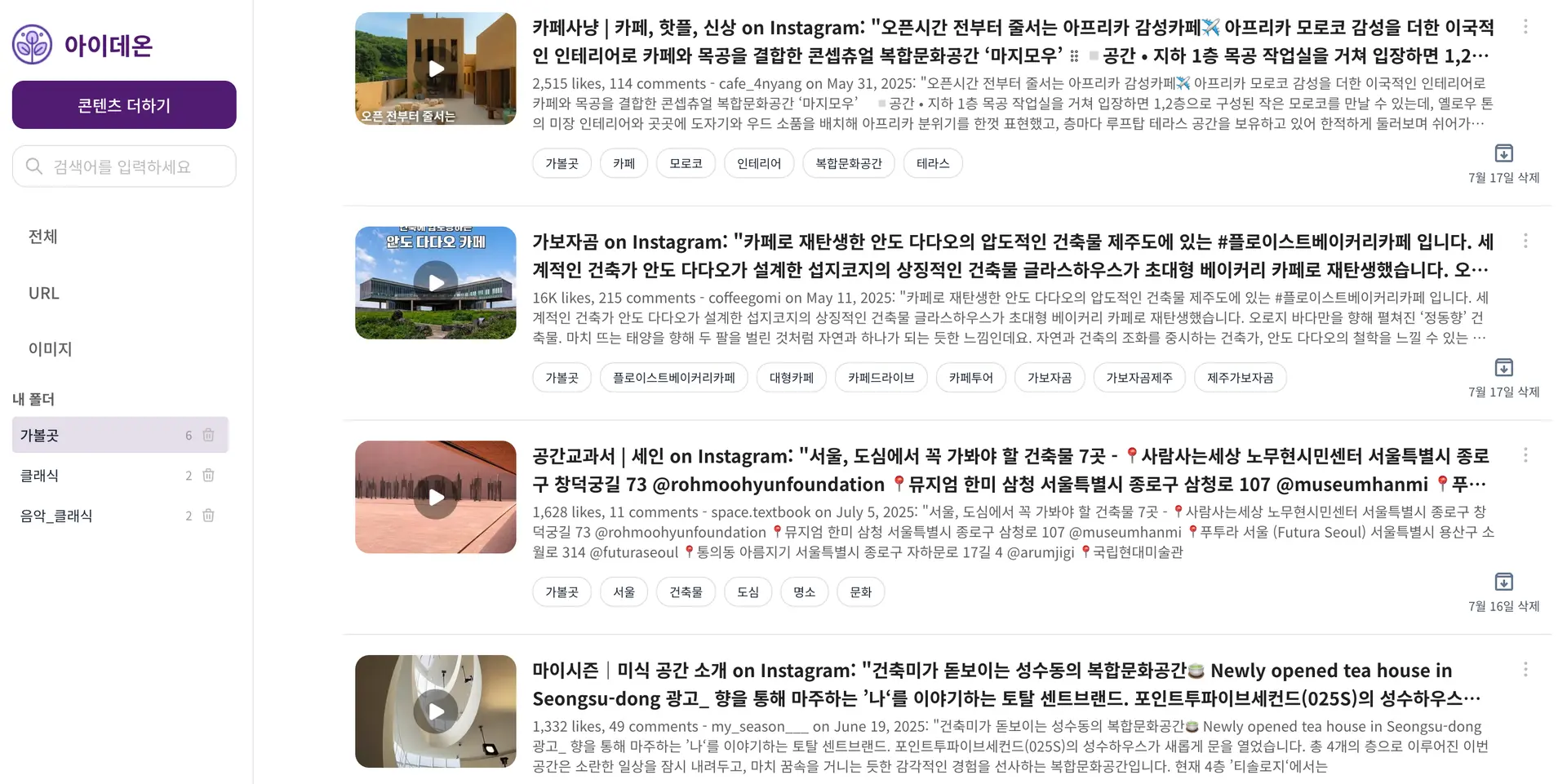Viewport: 1567px width, 784px height.
Task: Select the URL filter
Action: pos(44,293)
